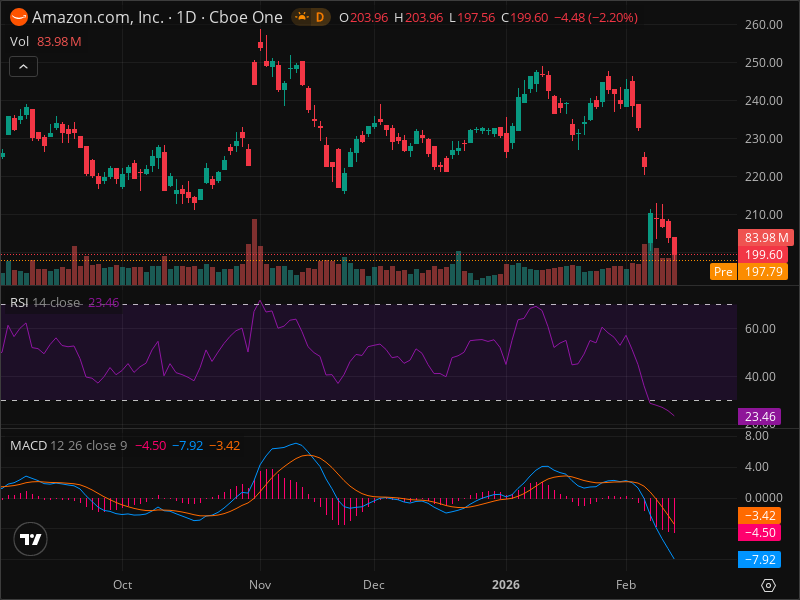This screenshot has height=600, width=800.
Task: Click the MACD 8.00 axis label
Action: click(756, 436)
